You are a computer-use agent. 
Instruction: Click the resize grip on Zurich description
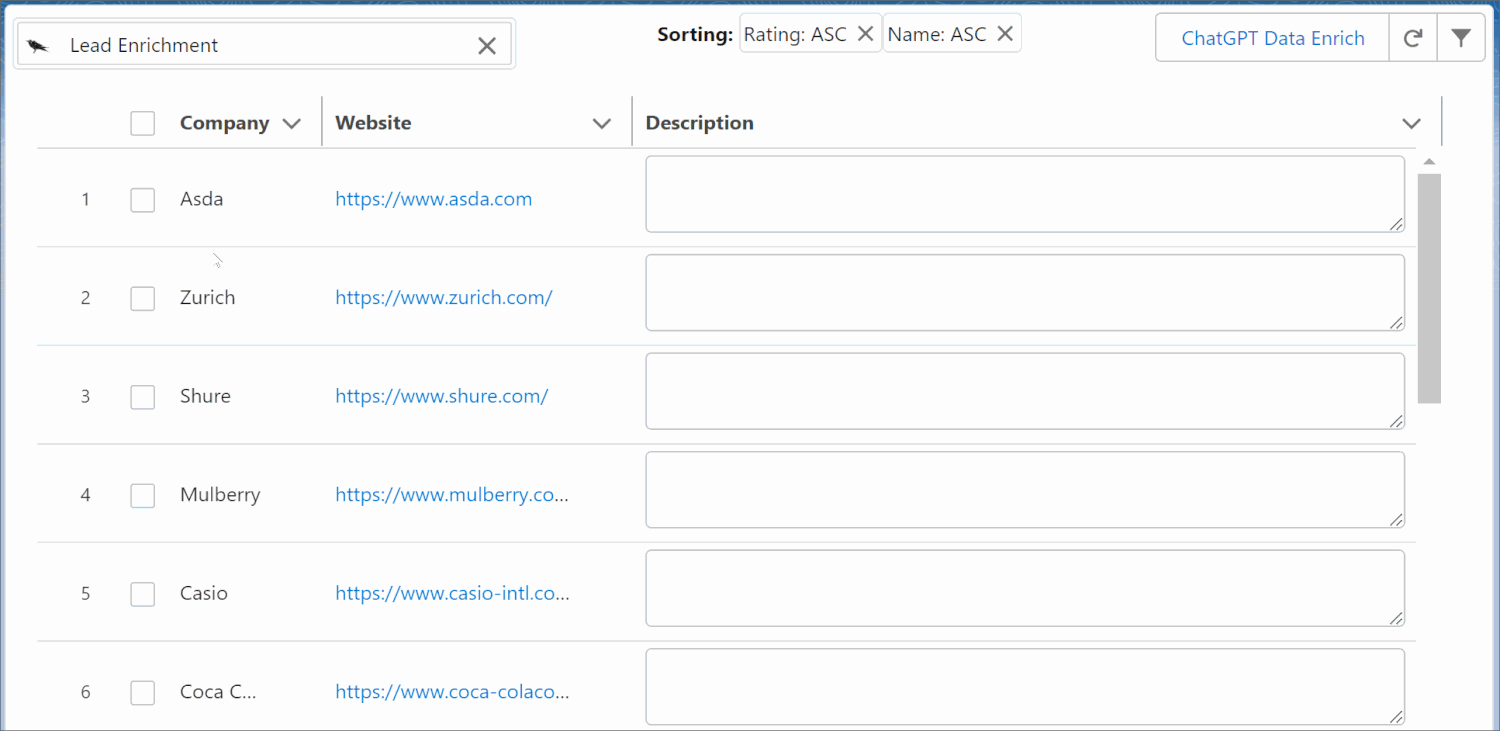1397,322
